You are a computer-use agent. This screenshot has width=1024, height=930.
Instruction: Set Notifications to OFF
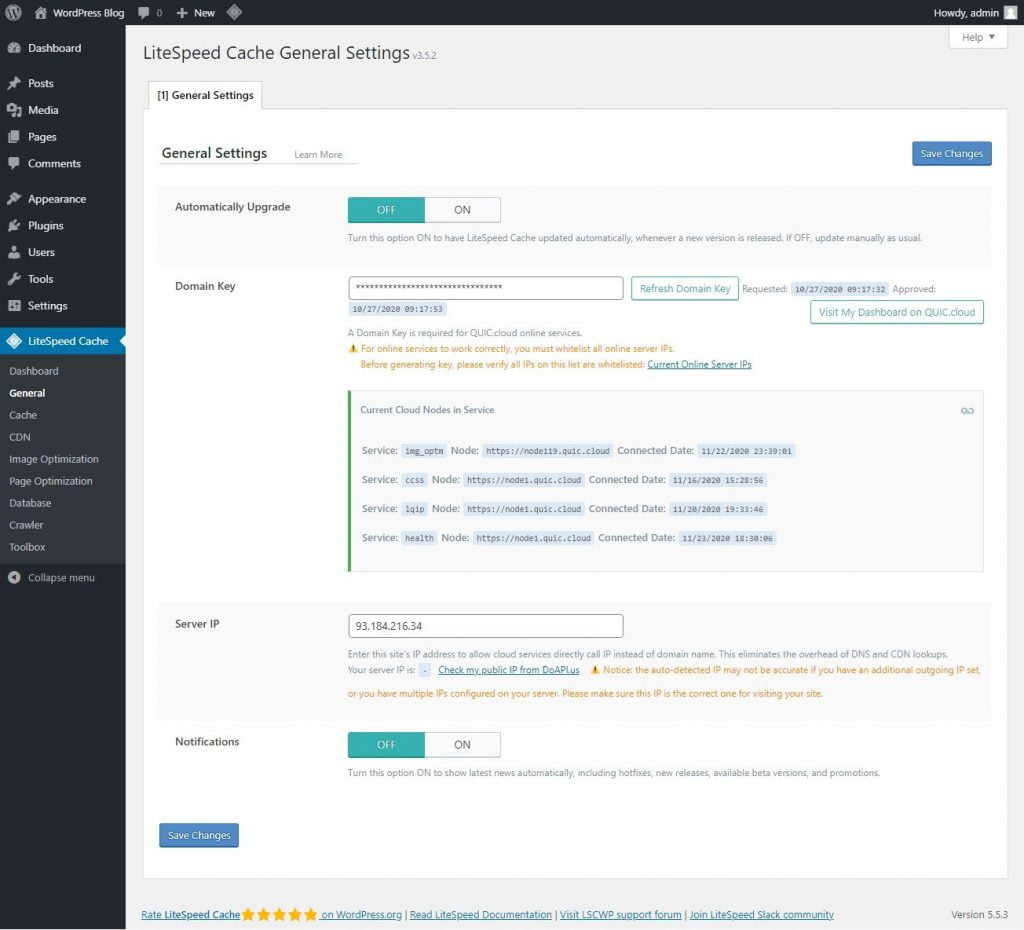click(386, 745)
